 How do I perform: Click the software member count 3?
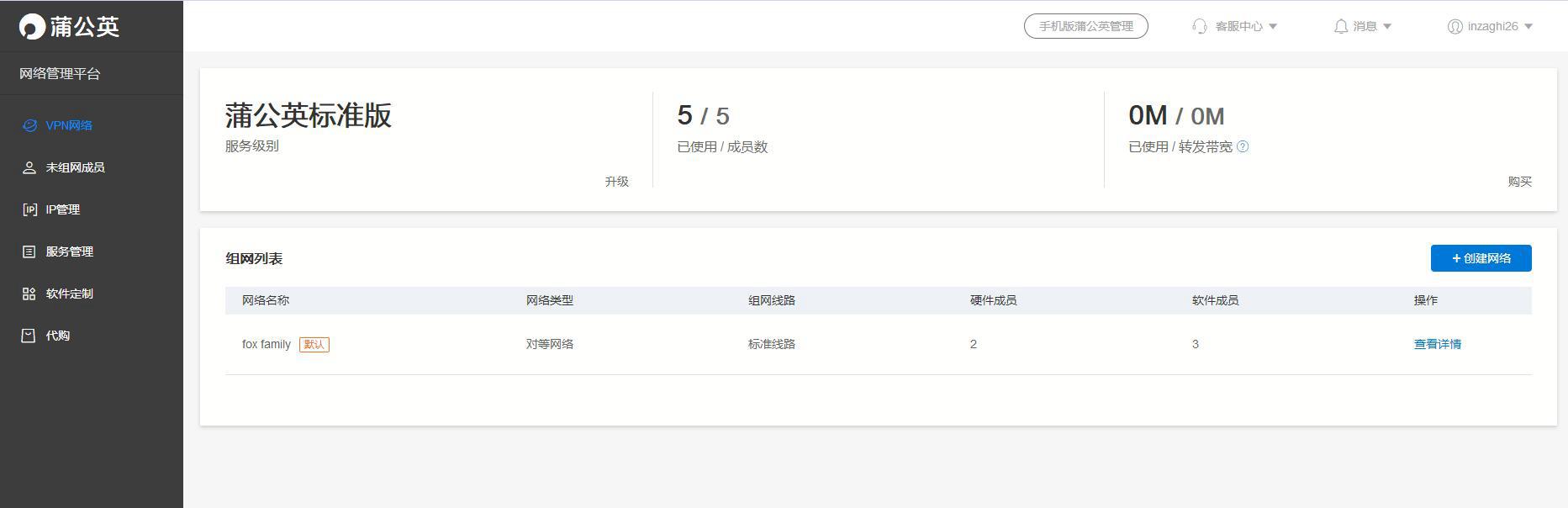pos(1196,344)
